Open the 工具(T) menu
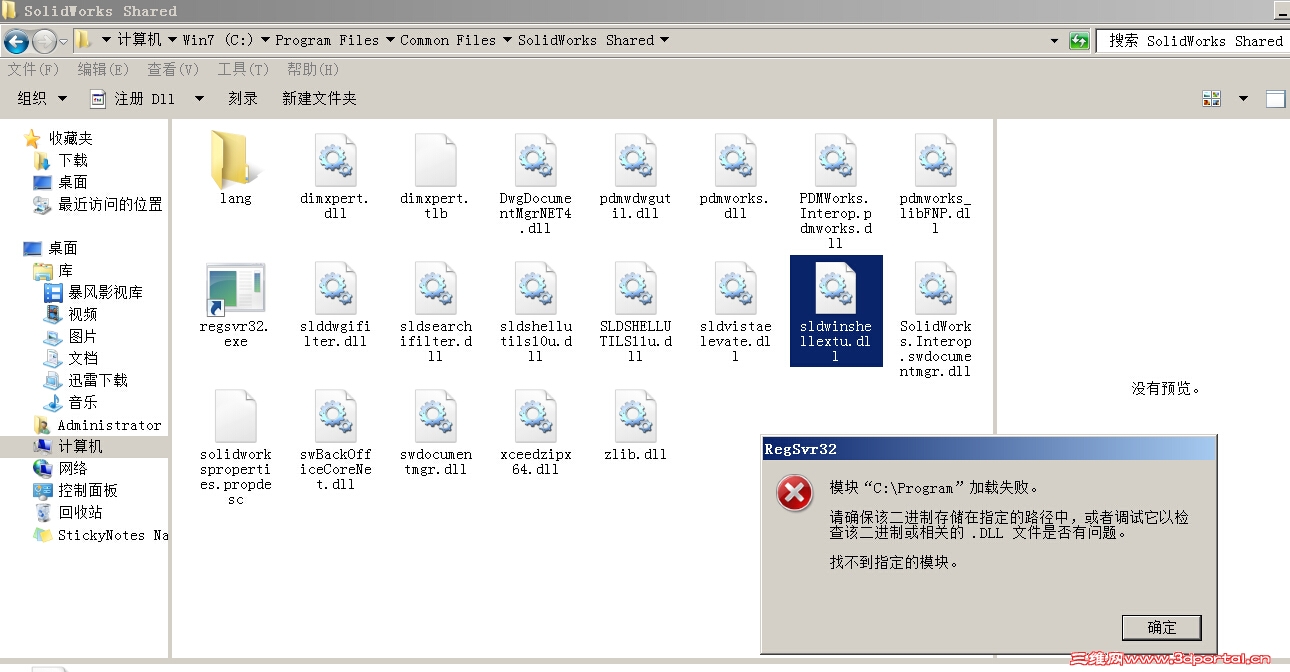This screenshot has height=672, width=1290. point(243,69)
